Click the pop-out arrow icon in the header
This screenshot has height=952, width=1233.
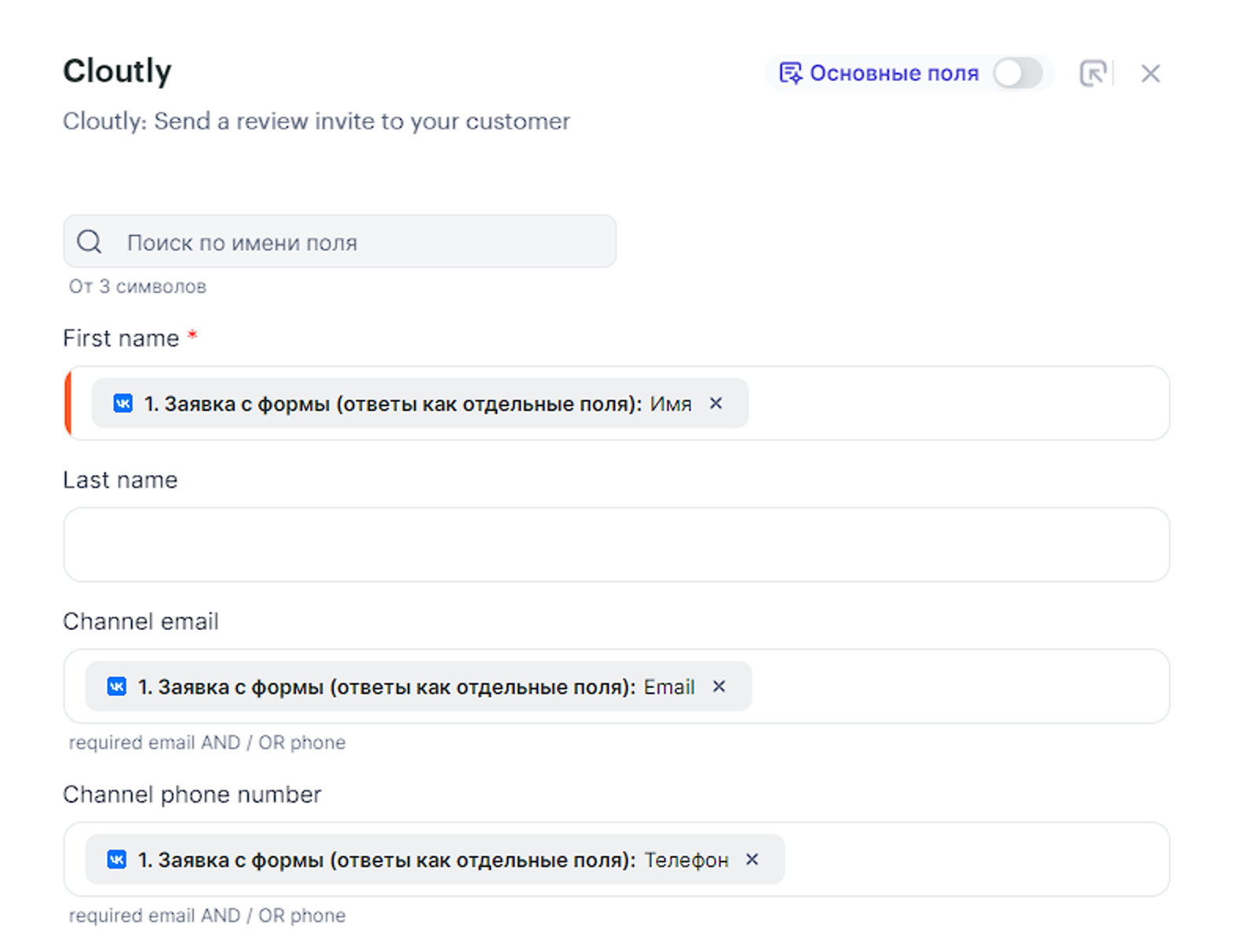(1092, 74)
